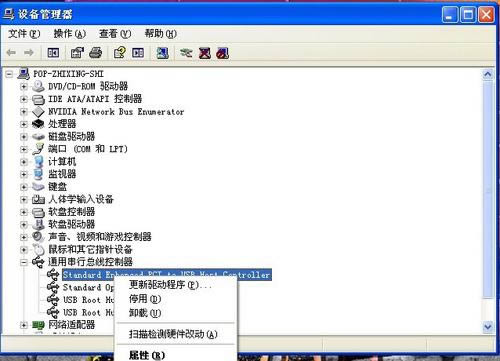Click the sound controller (声音、视频和游戏控制器) icon
This screenshot has width=500, height=361.
pos(38,237)
